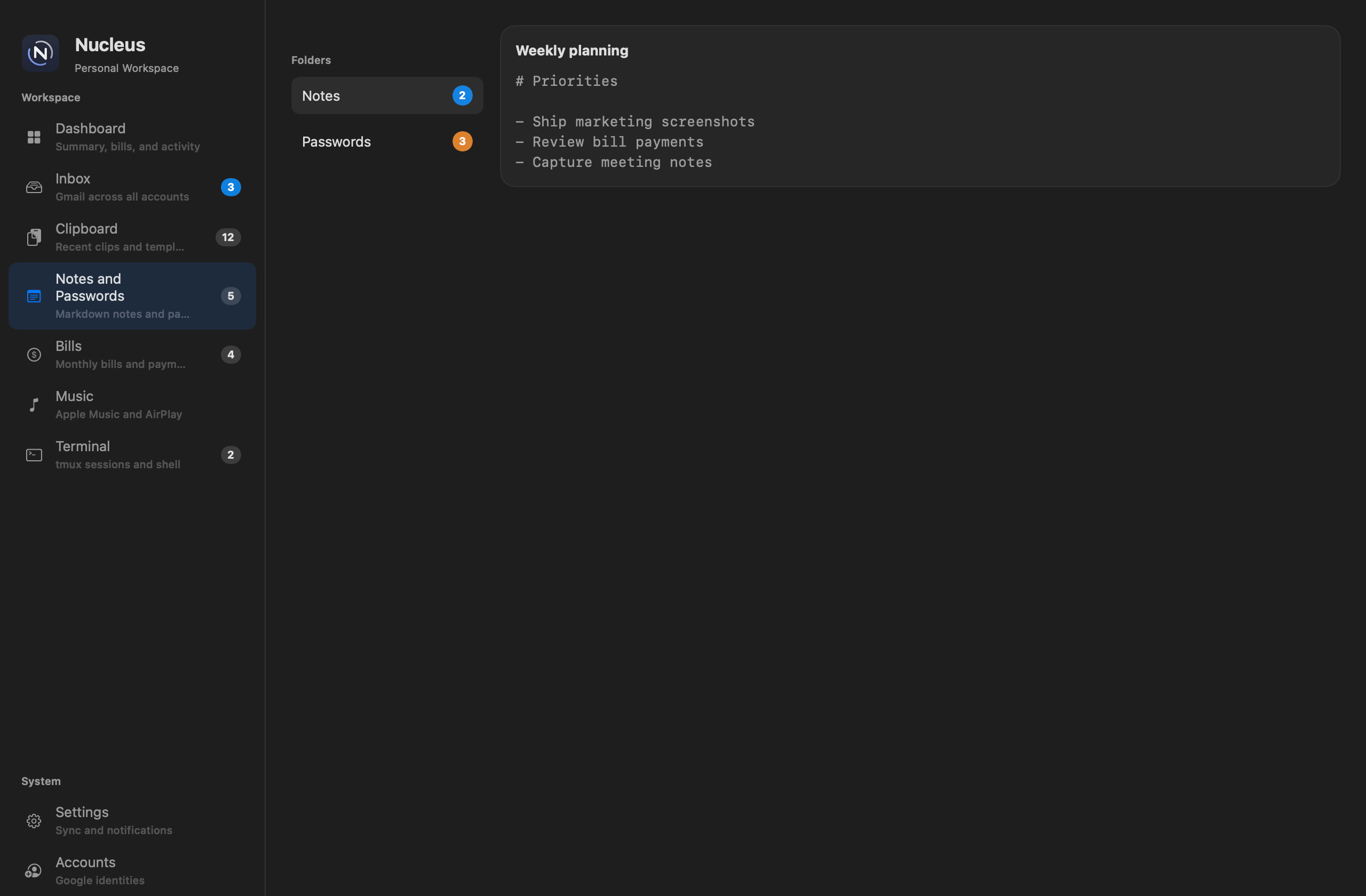Viewport: 1366px width, 896px height.
Task: Click 'Sync and notifications' subtitle
Action: coord(114,830)
